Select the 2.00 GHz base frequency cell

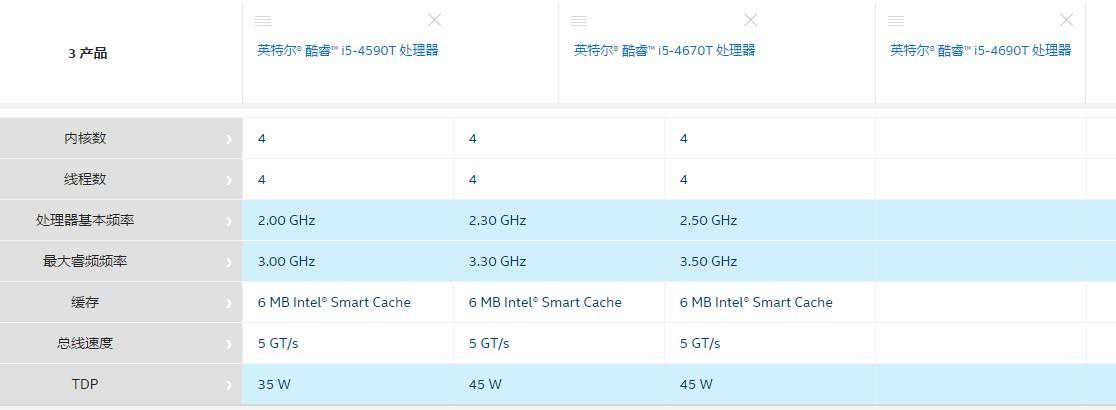286,220
